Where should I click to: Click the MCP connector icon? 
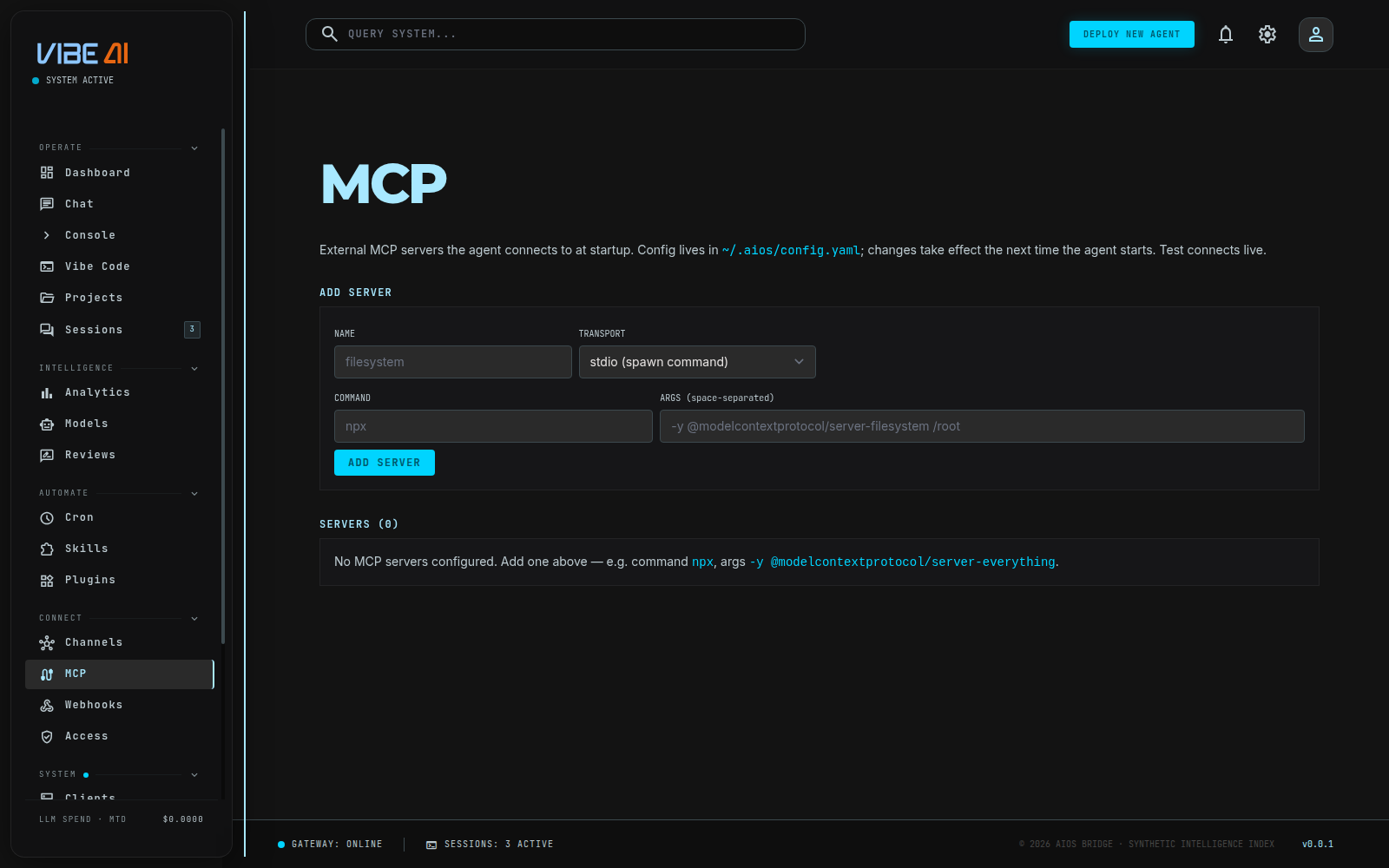[x=47, y=674]
